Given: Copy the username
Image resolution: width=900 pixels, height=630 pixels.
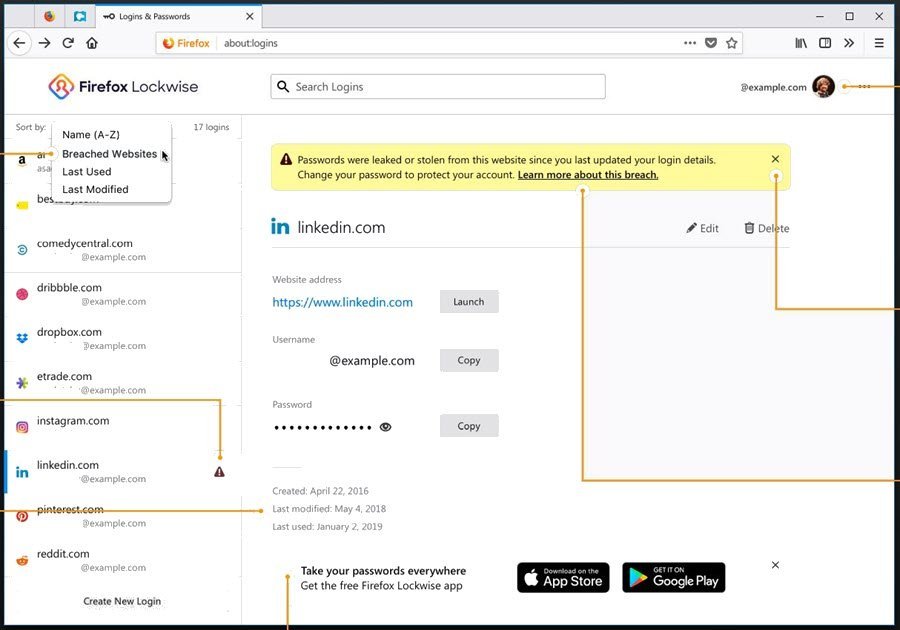Looking at the screenshot, I should pos(469,360).
